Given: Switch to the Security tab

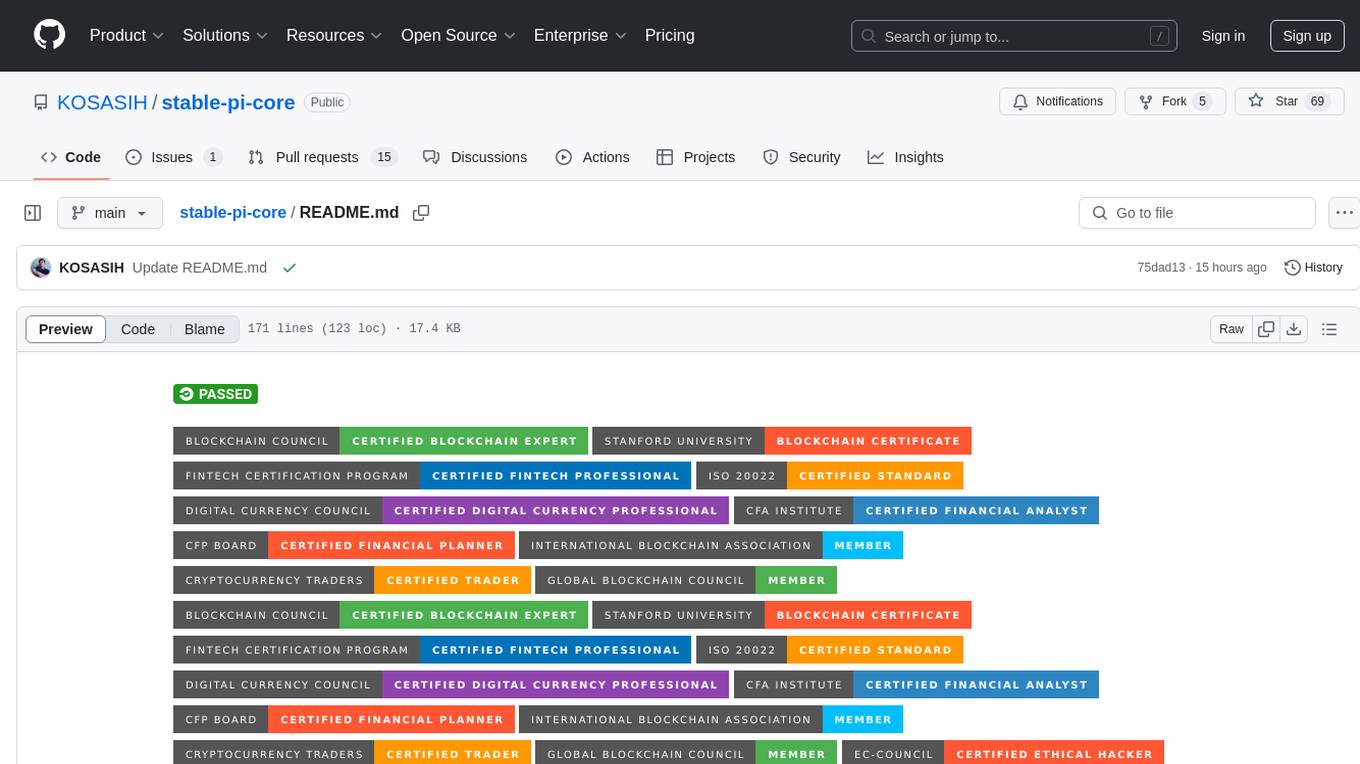Looking at the screenshot, I should coord(802,157).
